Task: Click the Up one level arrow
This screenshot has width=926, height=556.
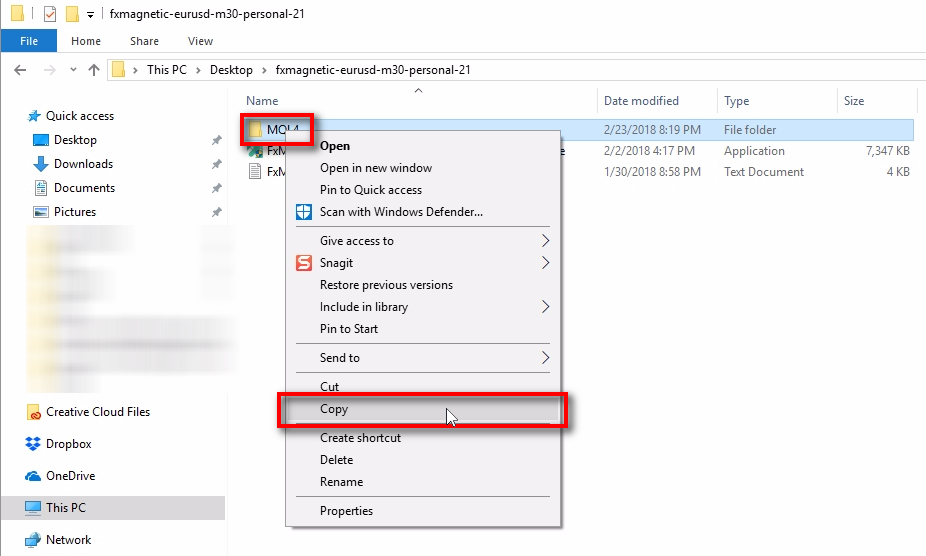Action: click(94, 70)
